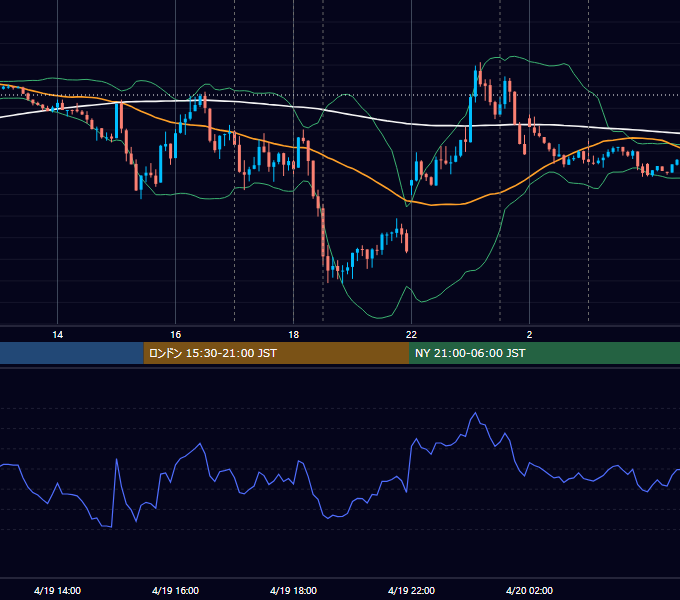Click the 4/19 14:00 lower axis label
This screenshot has height=600, width=680.
pyautogui.click(x=57, y=590)
